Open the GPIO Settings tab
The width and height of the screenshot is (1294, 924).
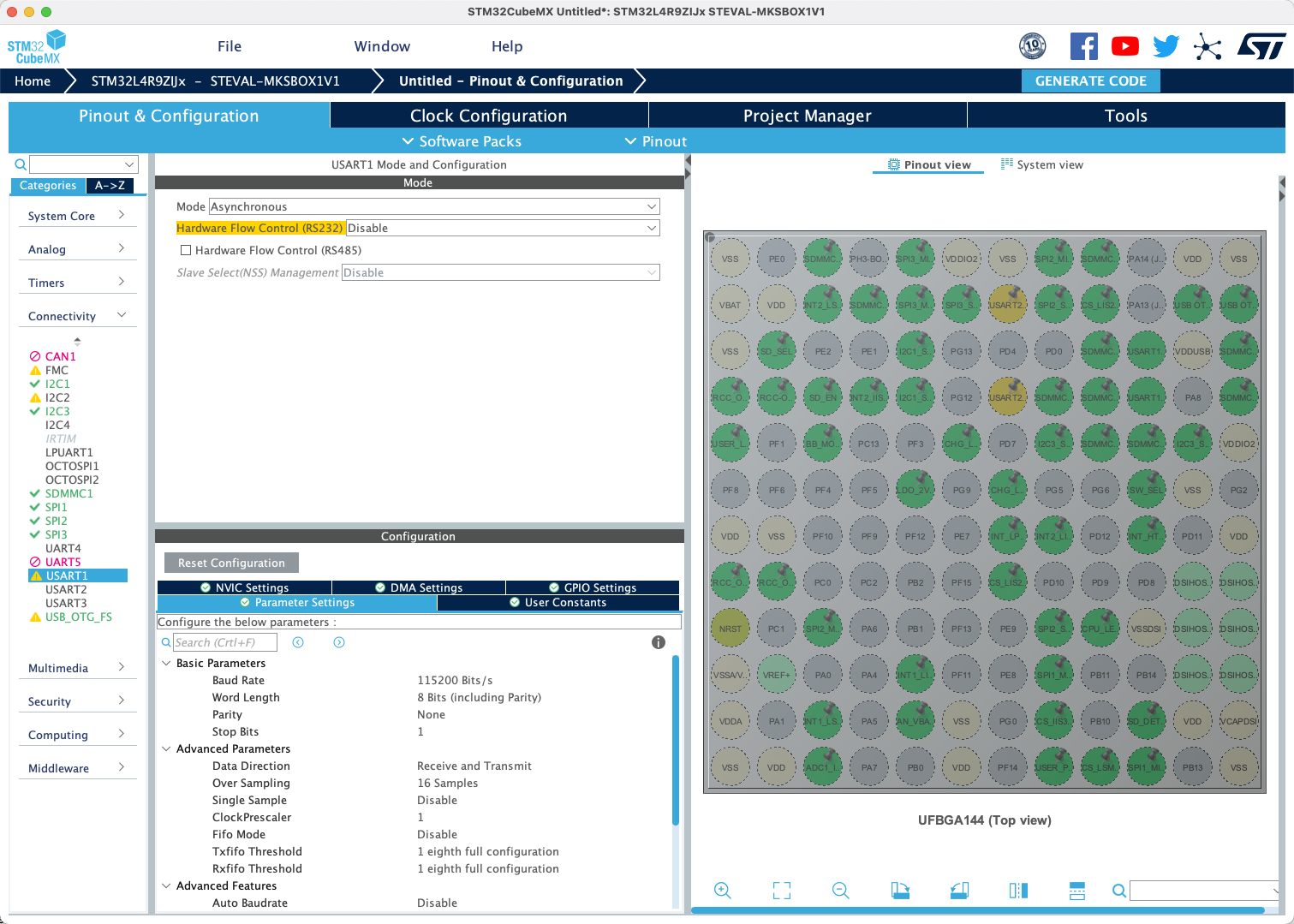click(593, 587)
